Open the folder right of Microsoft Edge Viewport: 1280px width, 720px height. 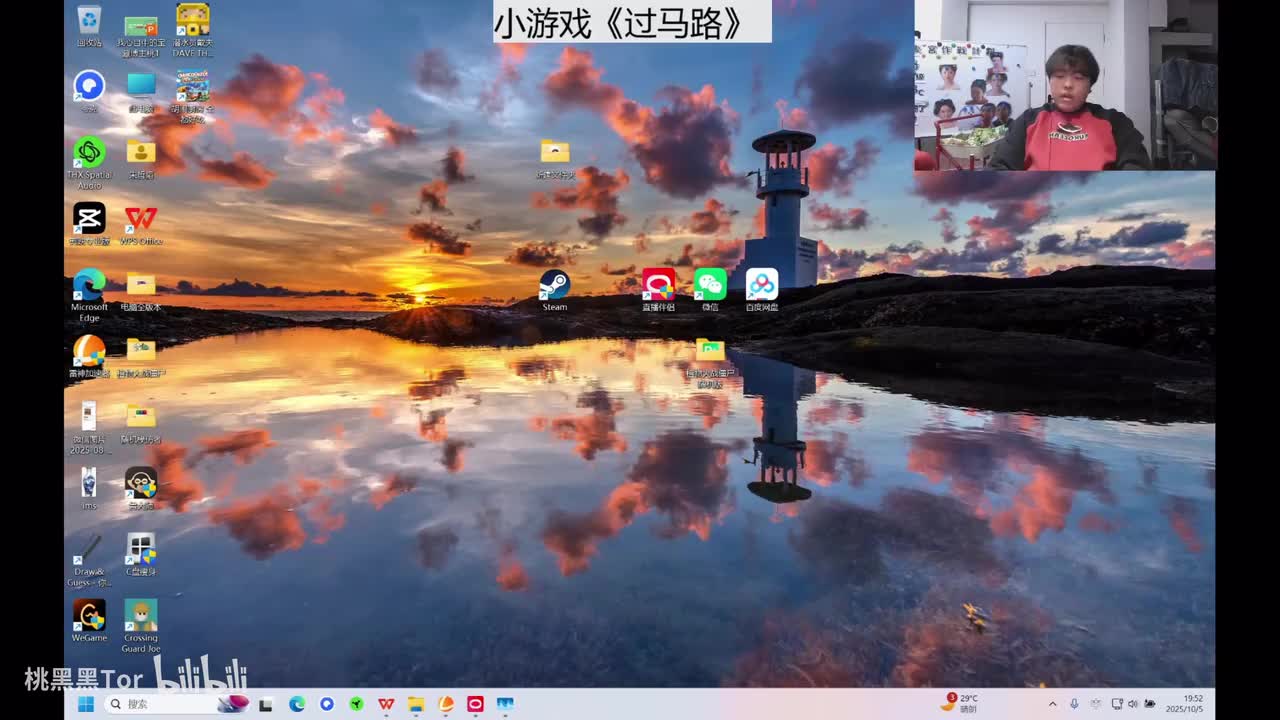[x=141, y=289]
